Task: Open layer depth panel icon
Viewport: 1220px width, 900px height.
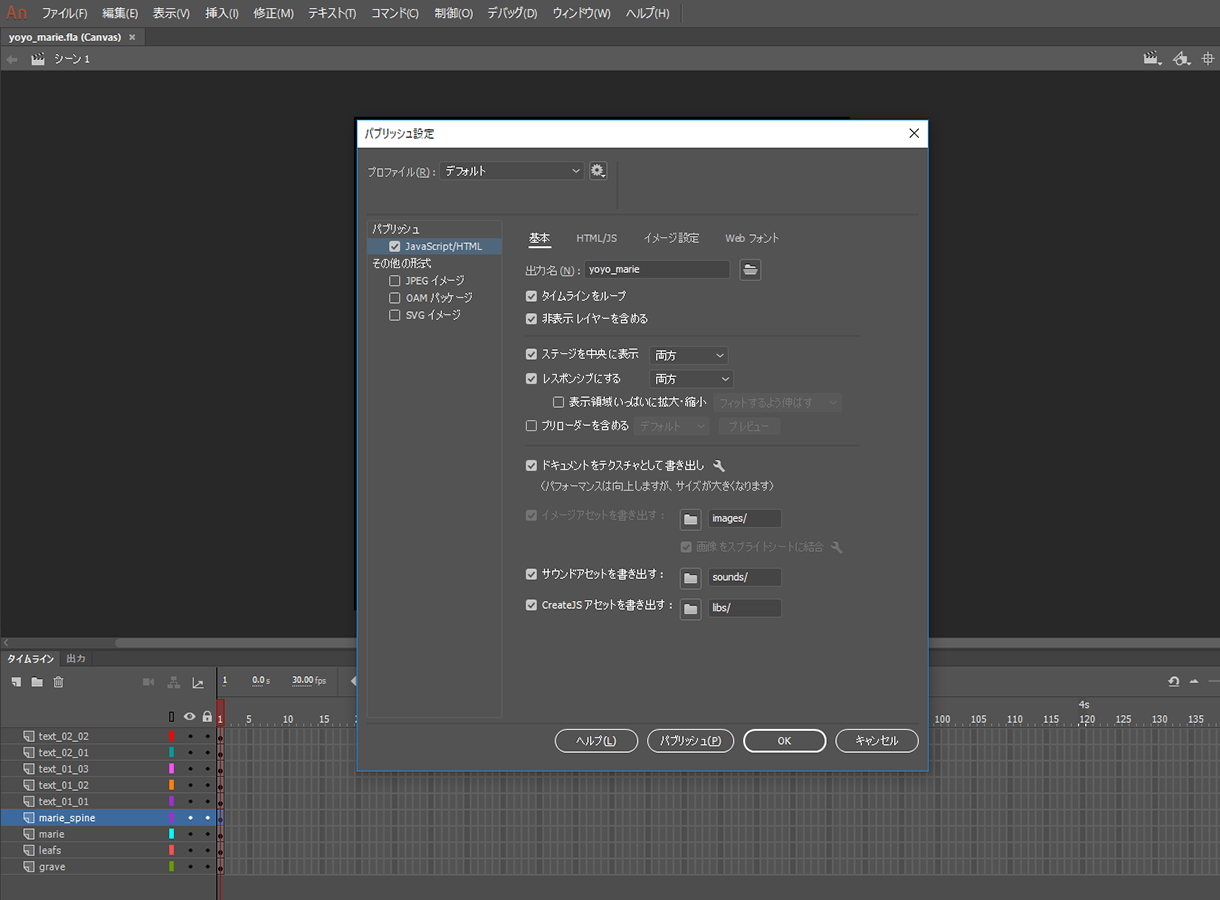Action: coord(198,682)
